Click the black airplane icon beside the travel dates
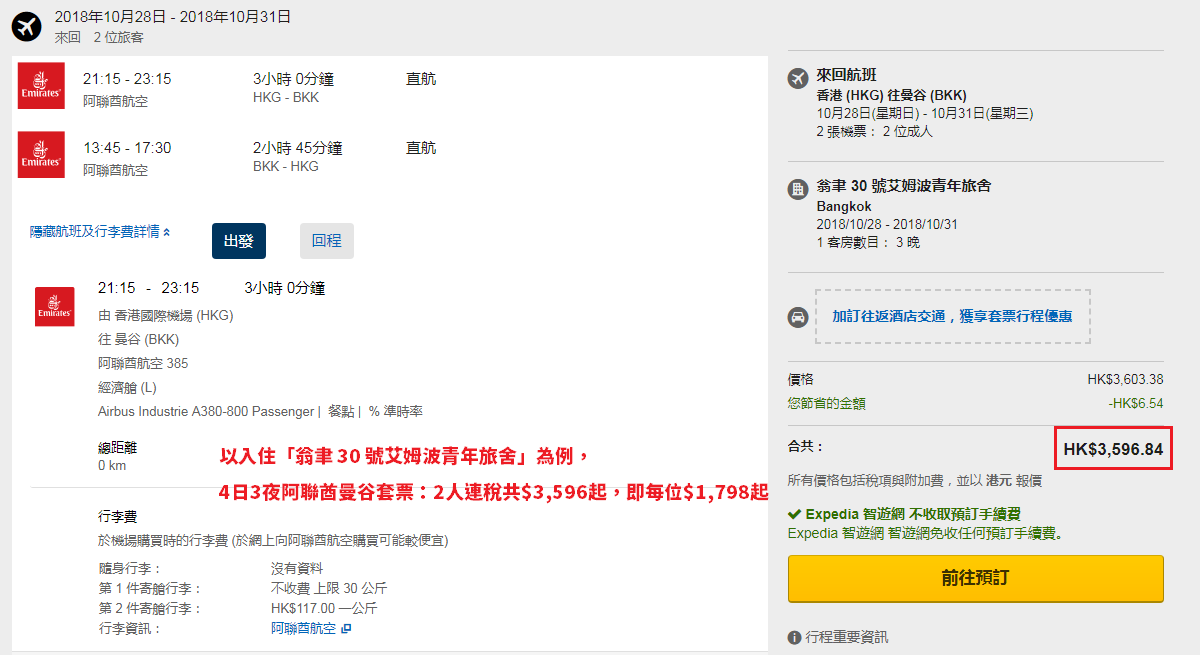This screenshot has height=655, width=1200. (27, 26)
